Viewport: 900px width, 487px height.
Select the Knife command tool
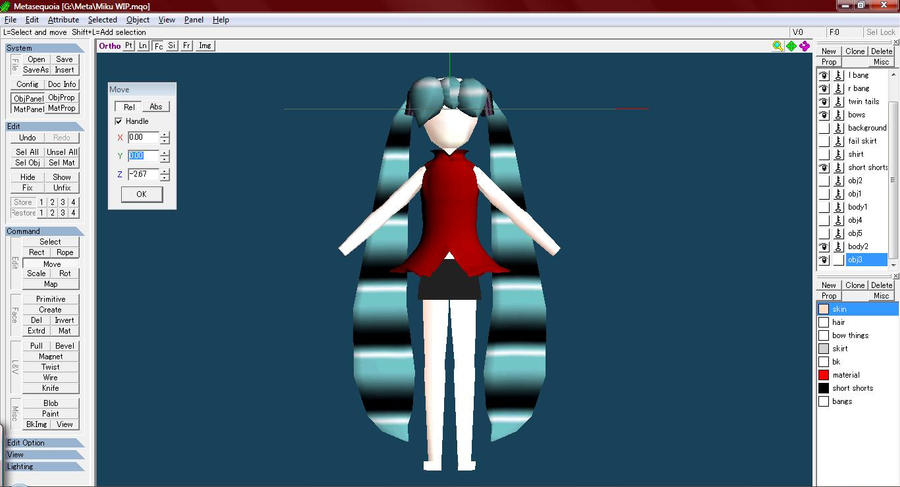pos(51,388)
